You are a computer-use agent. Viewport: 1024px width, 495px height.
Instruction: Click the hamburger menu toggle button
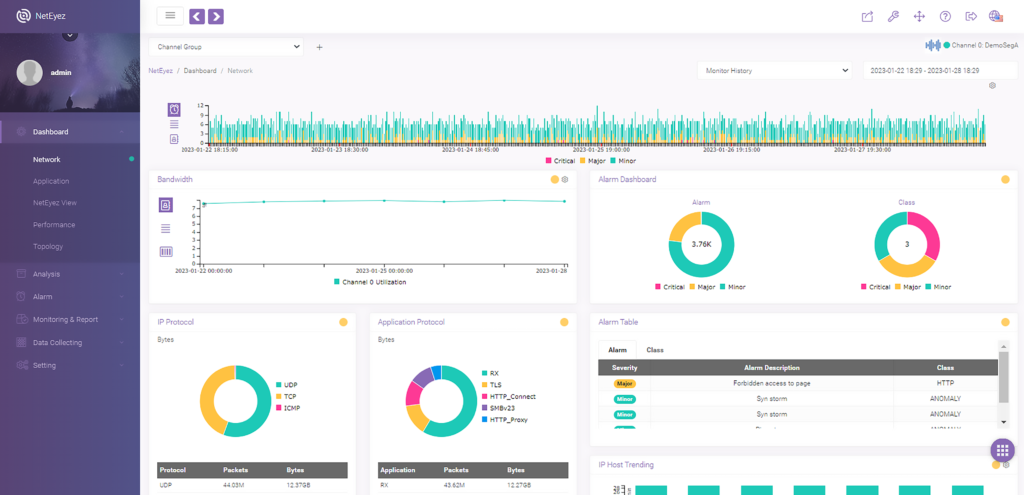[x=170, y=16]
